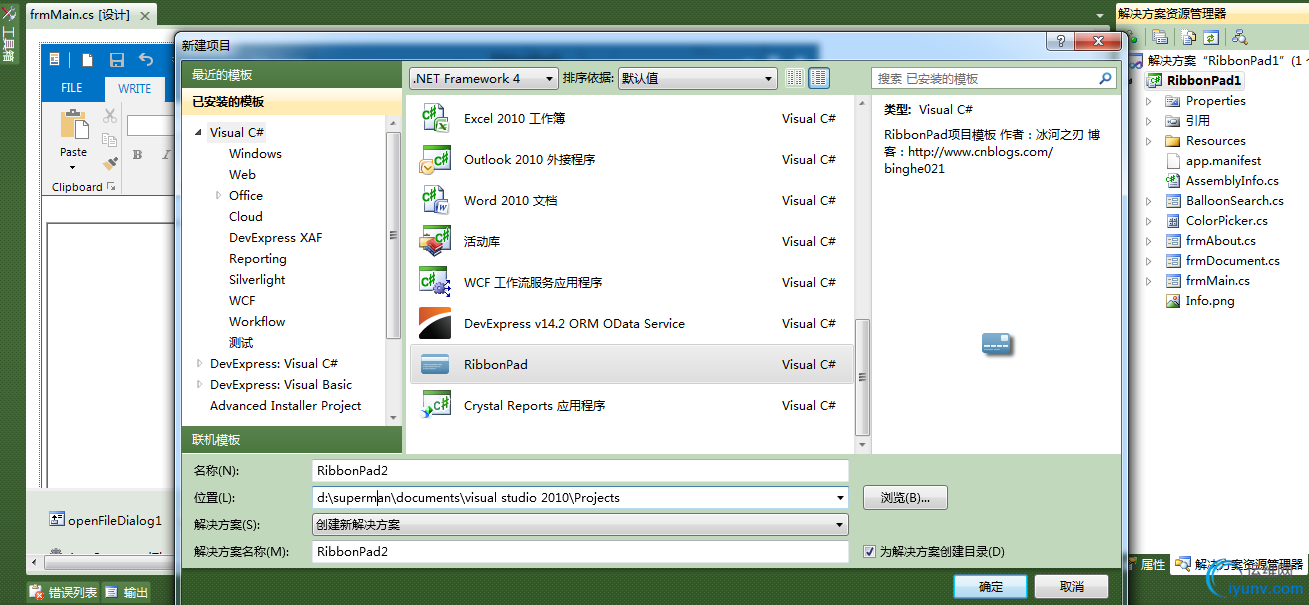
Task: Expand DevExpress: Visual C# tree node
Action: point(199,363)
